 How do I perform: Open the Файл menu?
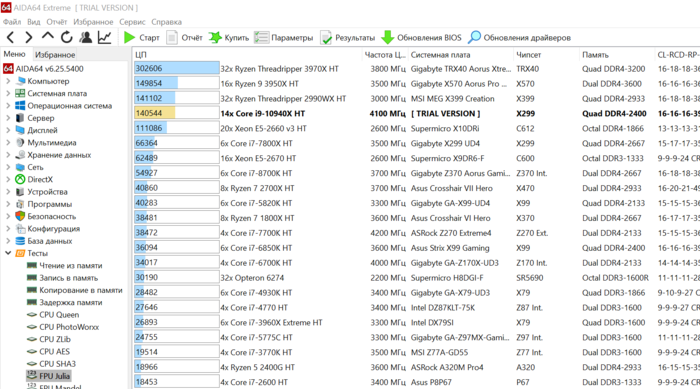12,22
